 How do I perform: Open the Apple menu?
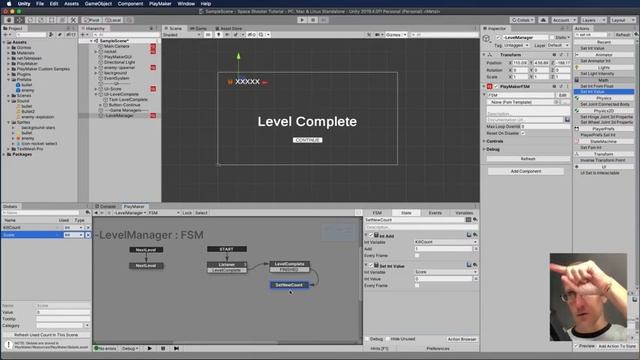click(9, 4)
